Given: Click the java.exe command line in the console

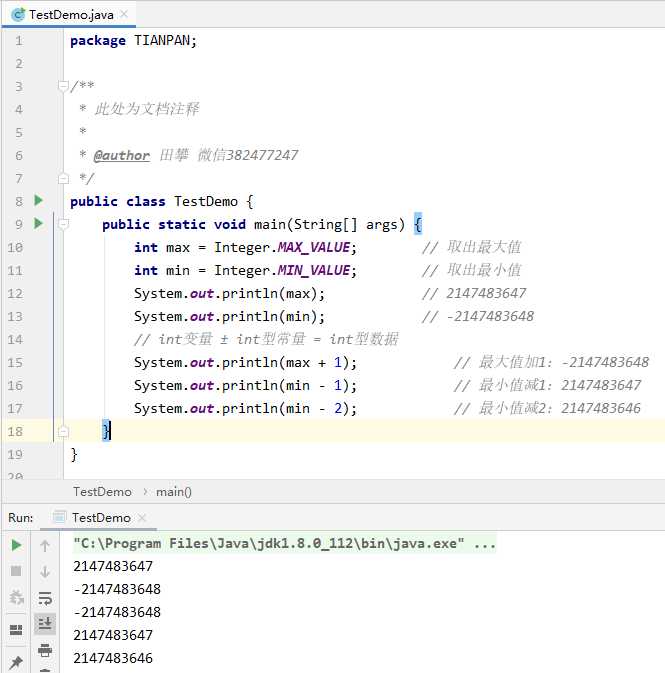Looking at the screenshot, I should click(x=284, y=543).
